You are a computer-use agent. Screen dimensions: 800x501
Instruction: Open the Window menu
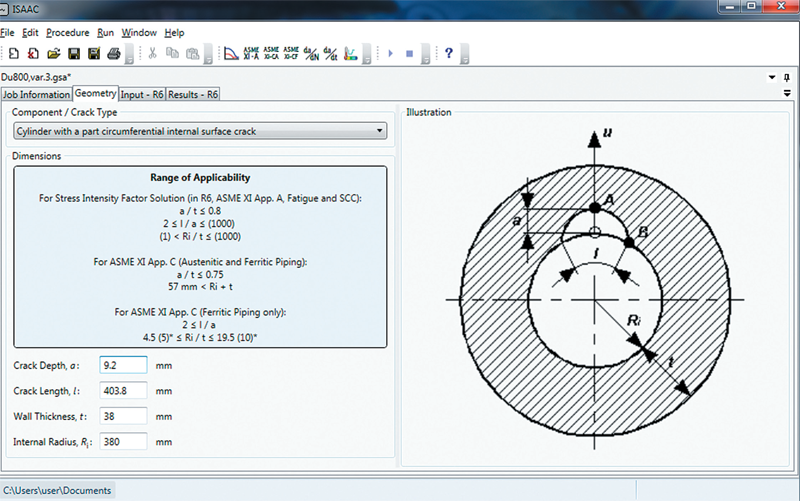(139, 33)
